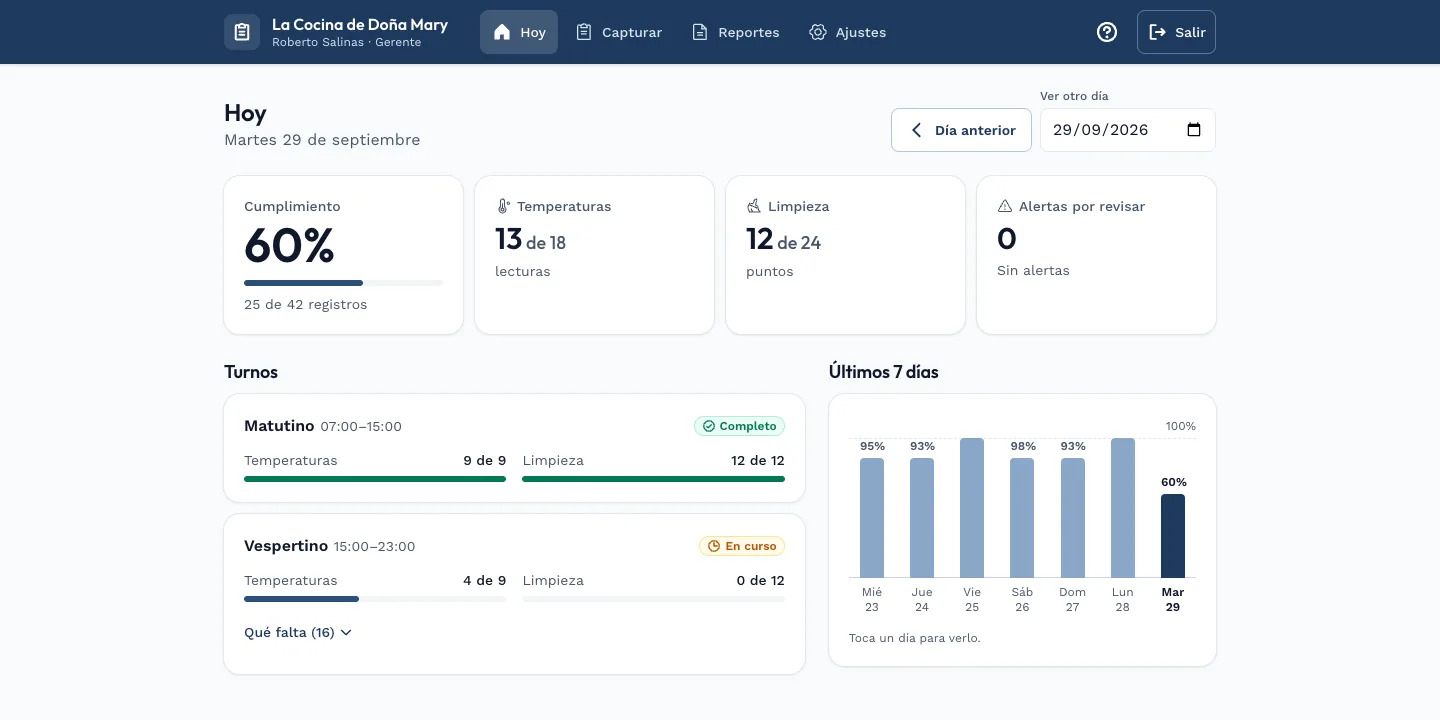Click the "12 de 24" cleaning count

[783, 239]
